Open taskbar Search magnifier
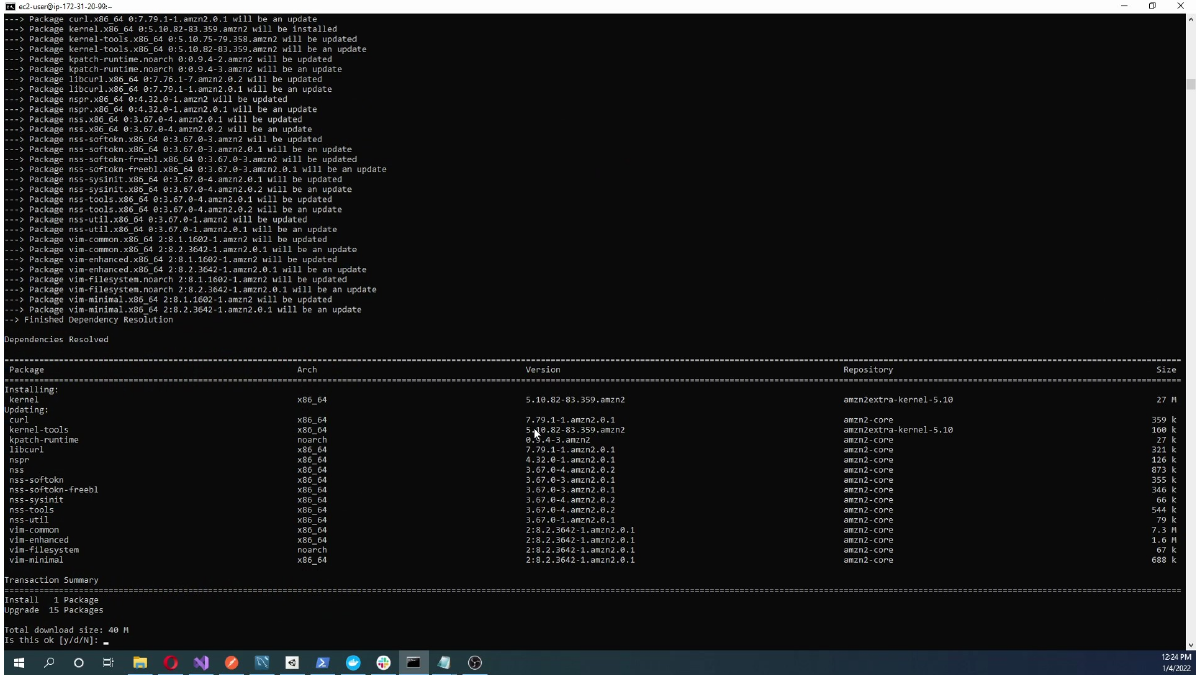Screen dimensions: 1201x675 coord(49,662)
